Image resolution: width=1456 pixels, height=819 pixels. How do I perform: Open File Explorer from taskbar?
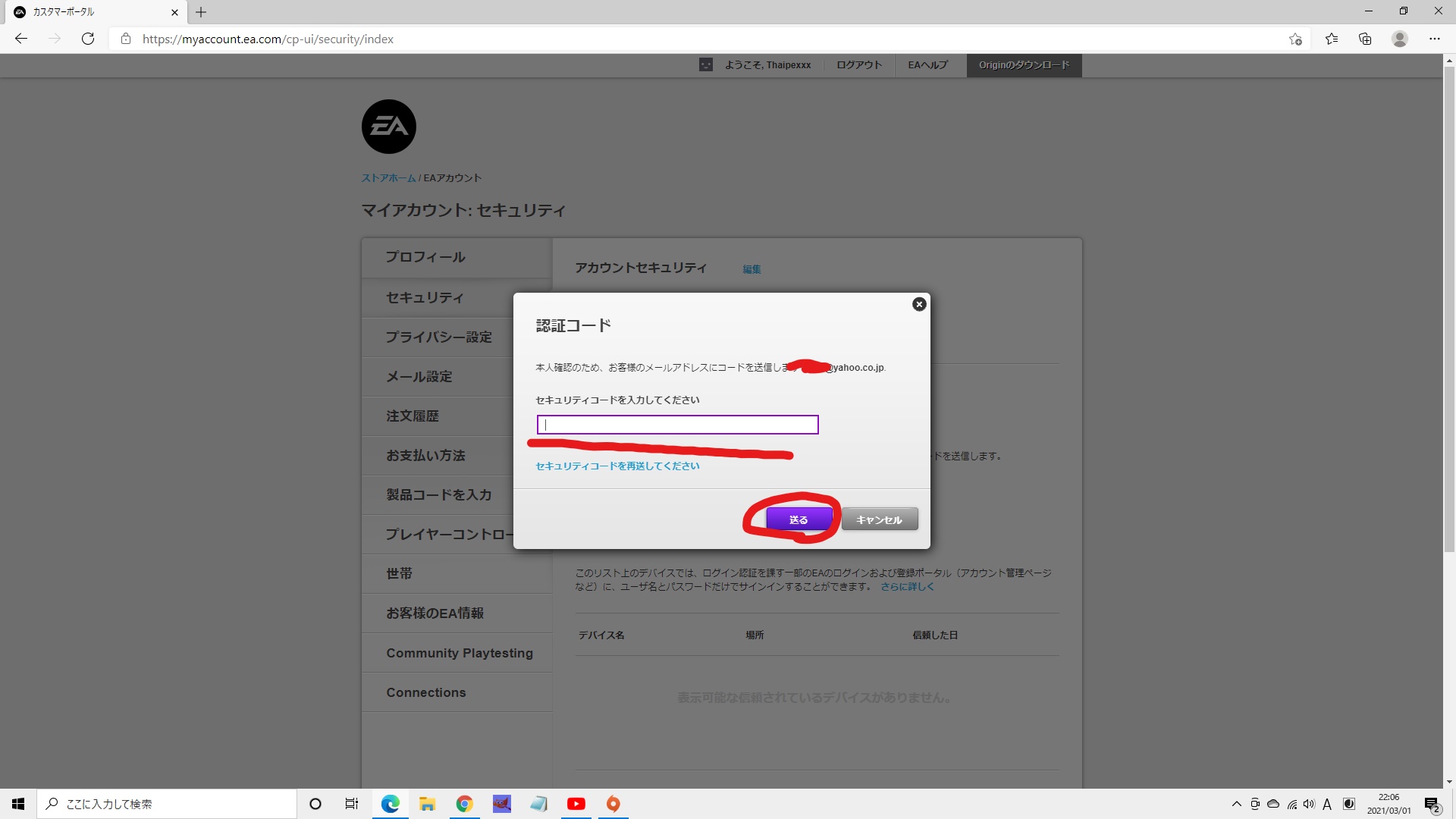pyautogui.click(x=427, y=804)
